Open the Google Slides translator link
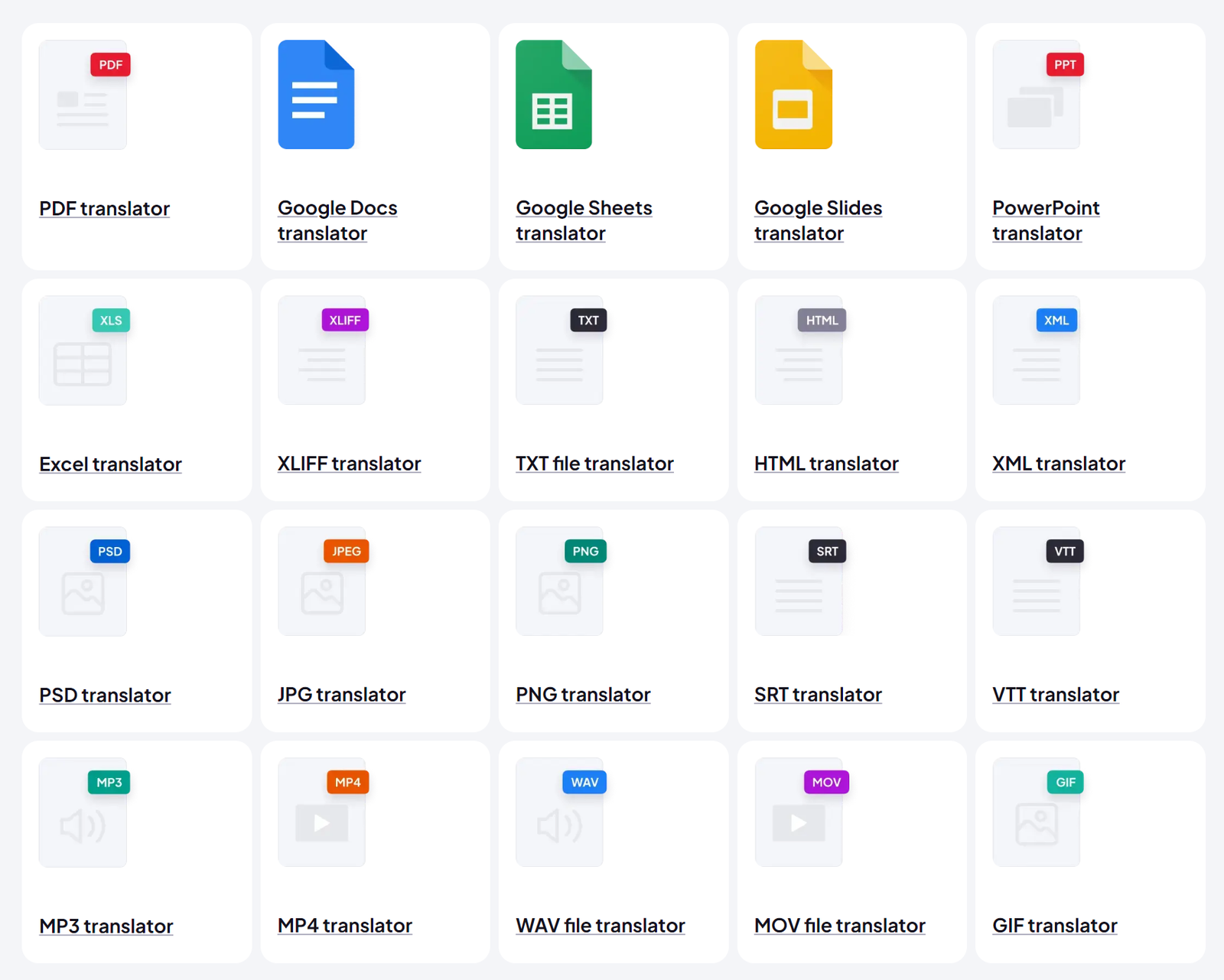 click(x=818, y=220)
